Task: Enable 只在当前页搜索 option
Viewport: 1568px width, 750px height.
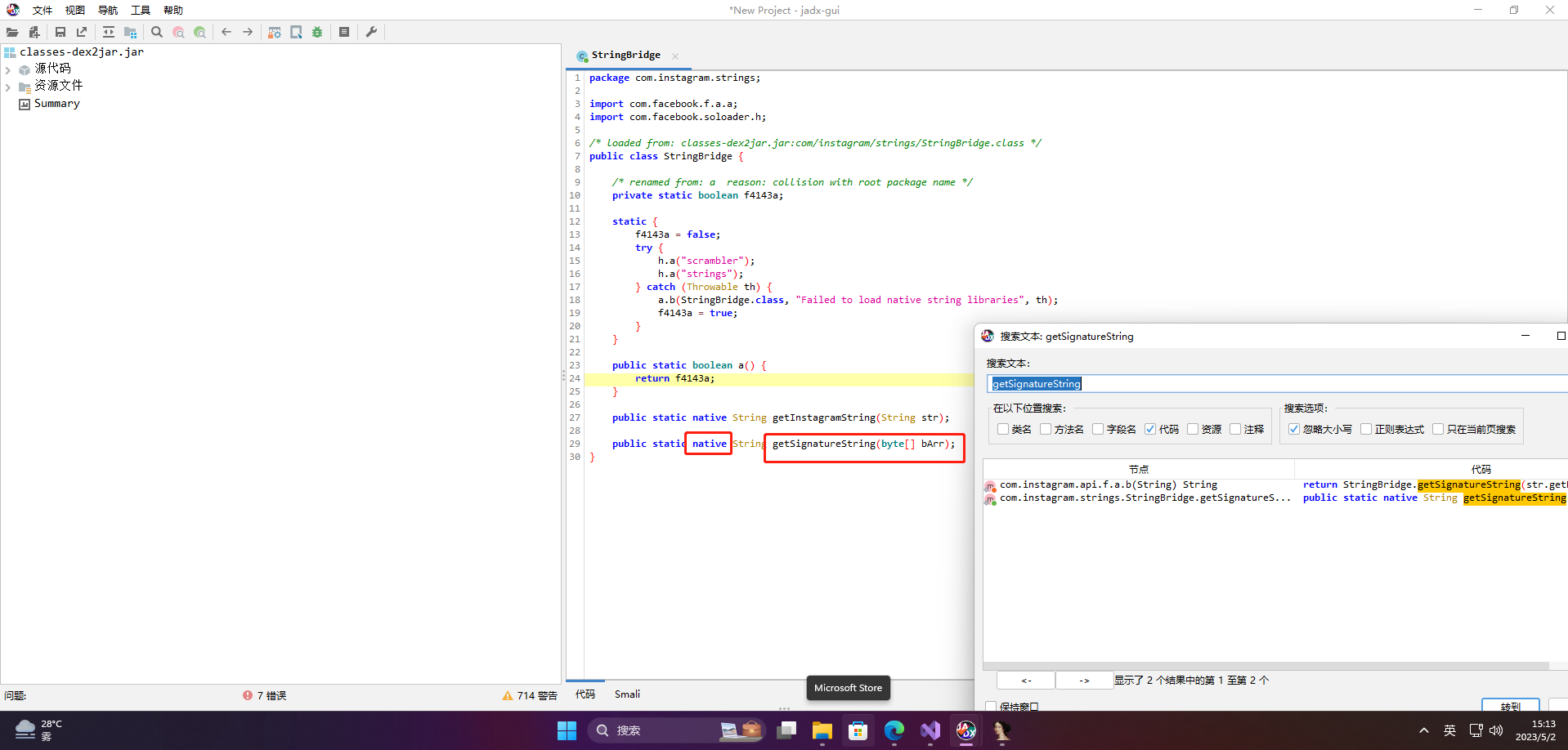Action: coord(1438,429)
